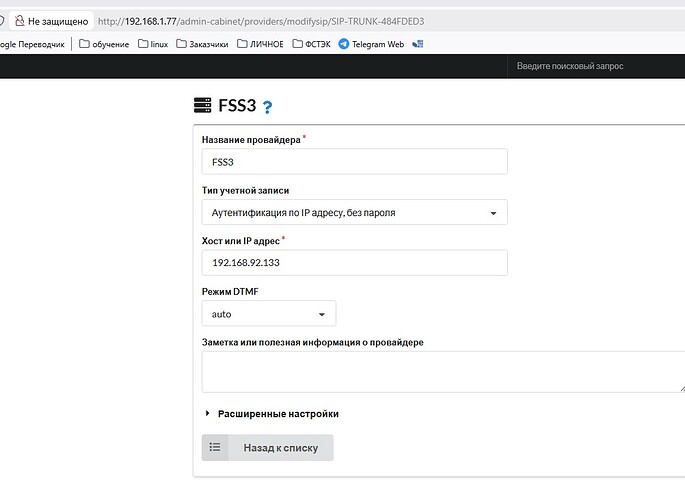Focus the search box Введите поисковый запрос
This screenshot has height=500, width=685.
click(x=596, y=66)
